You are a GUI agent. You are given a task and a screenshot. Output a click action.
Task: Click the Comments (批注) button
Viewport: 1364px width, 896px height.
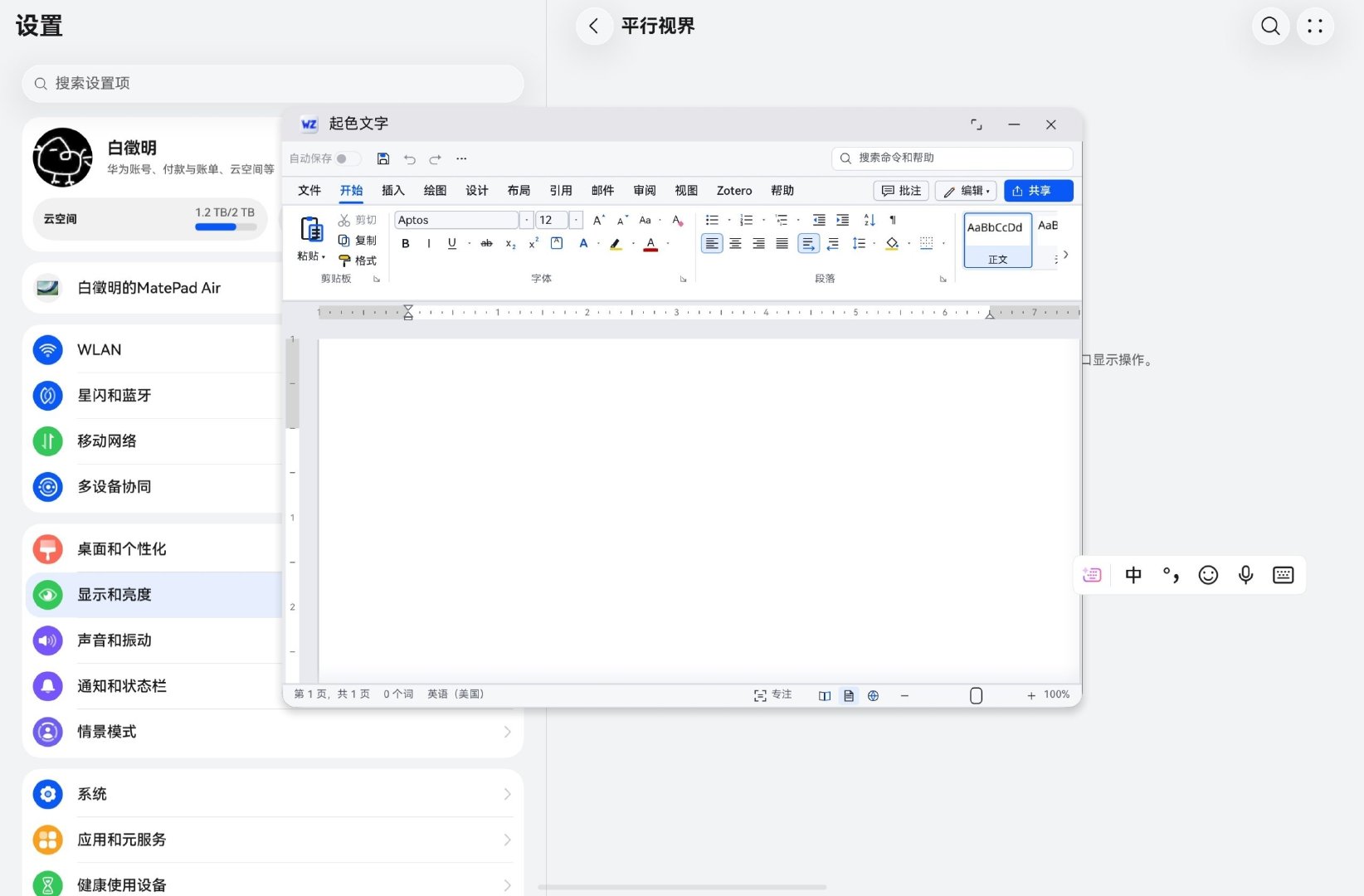901,191
